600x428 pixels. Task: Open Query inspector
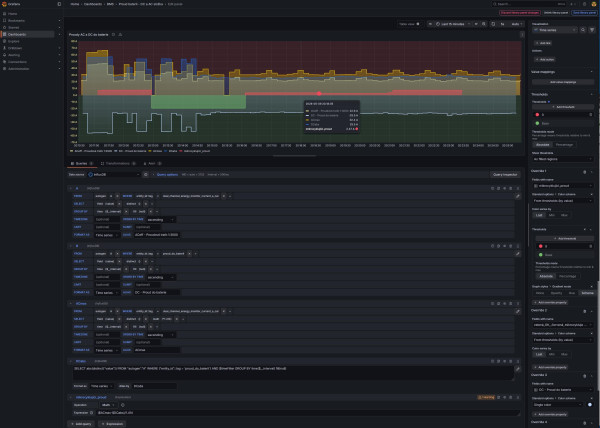point(505,174)
